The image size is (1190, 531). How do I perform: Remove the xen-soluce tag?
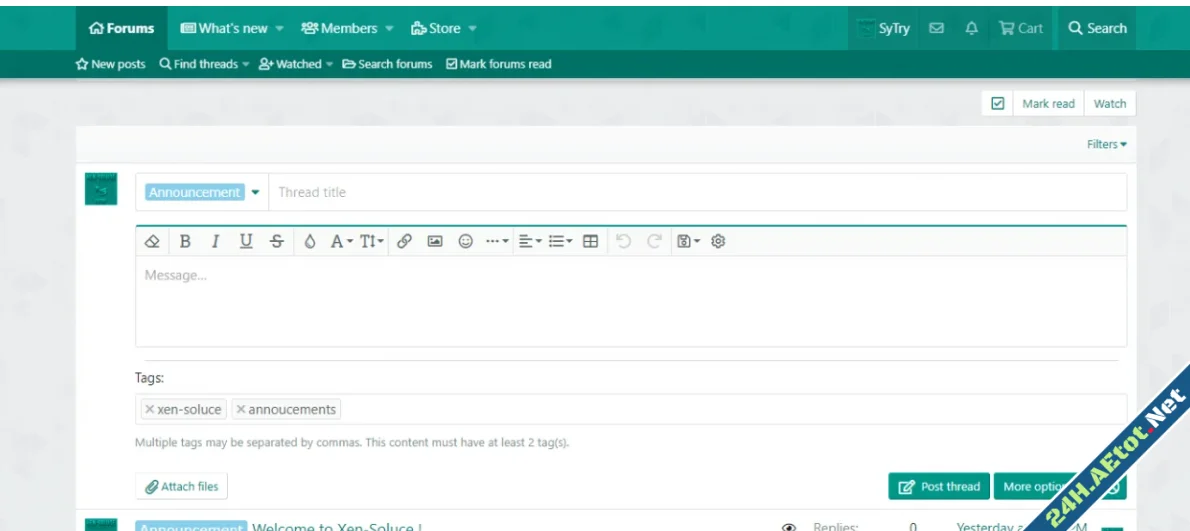point(150,409)
